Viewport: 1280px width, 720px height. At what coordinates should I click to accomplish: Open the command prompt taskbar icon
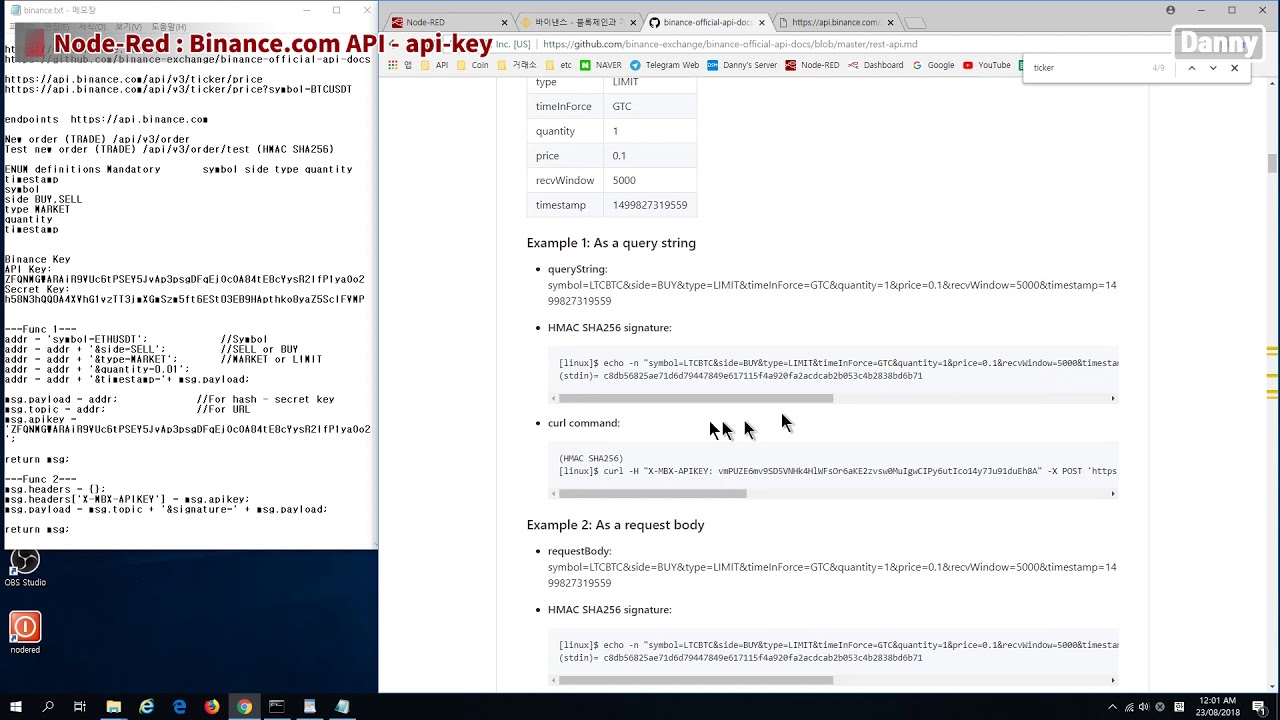tap(277, 707)
